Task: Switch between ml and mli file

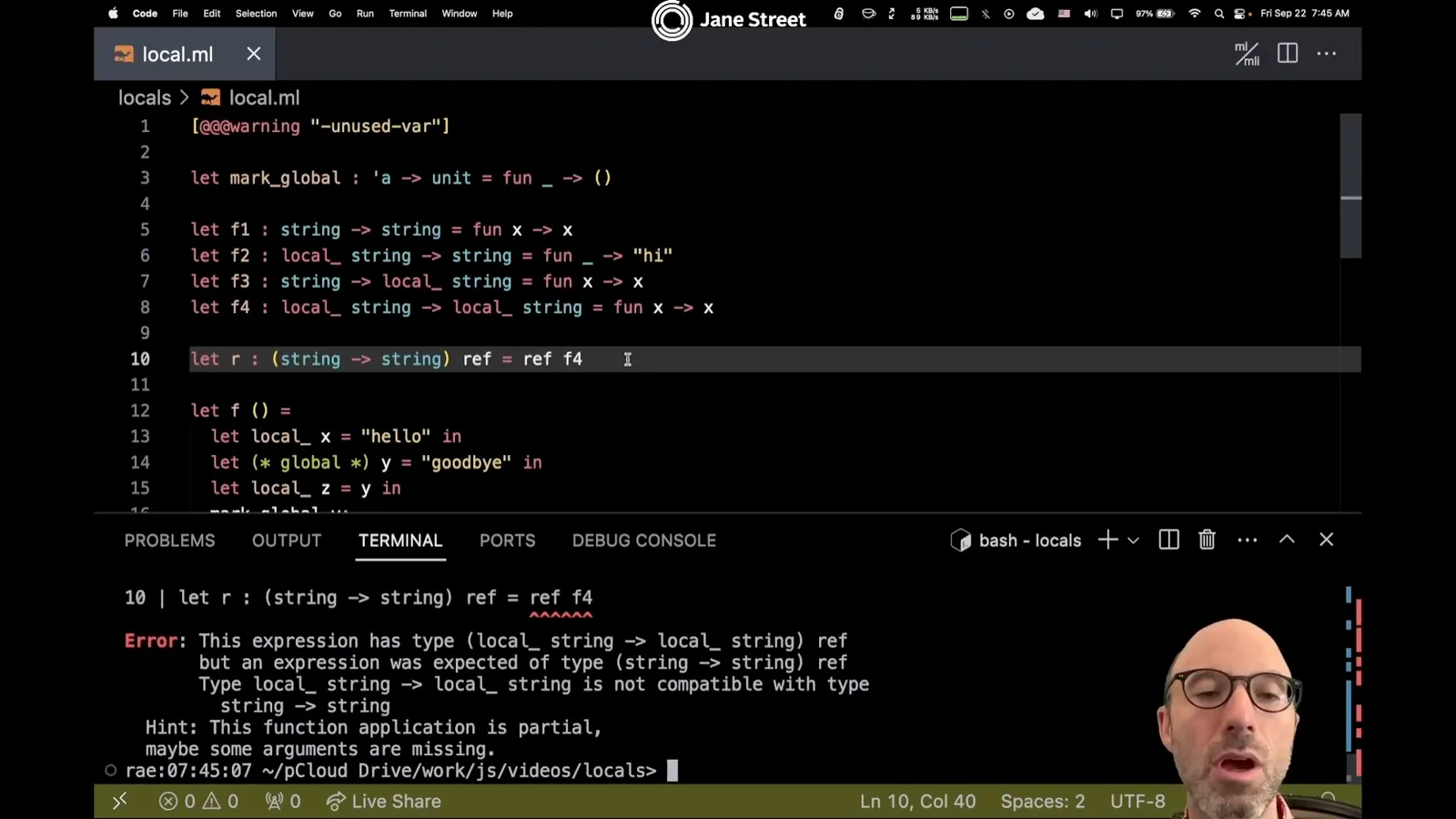Action: 1247,54
